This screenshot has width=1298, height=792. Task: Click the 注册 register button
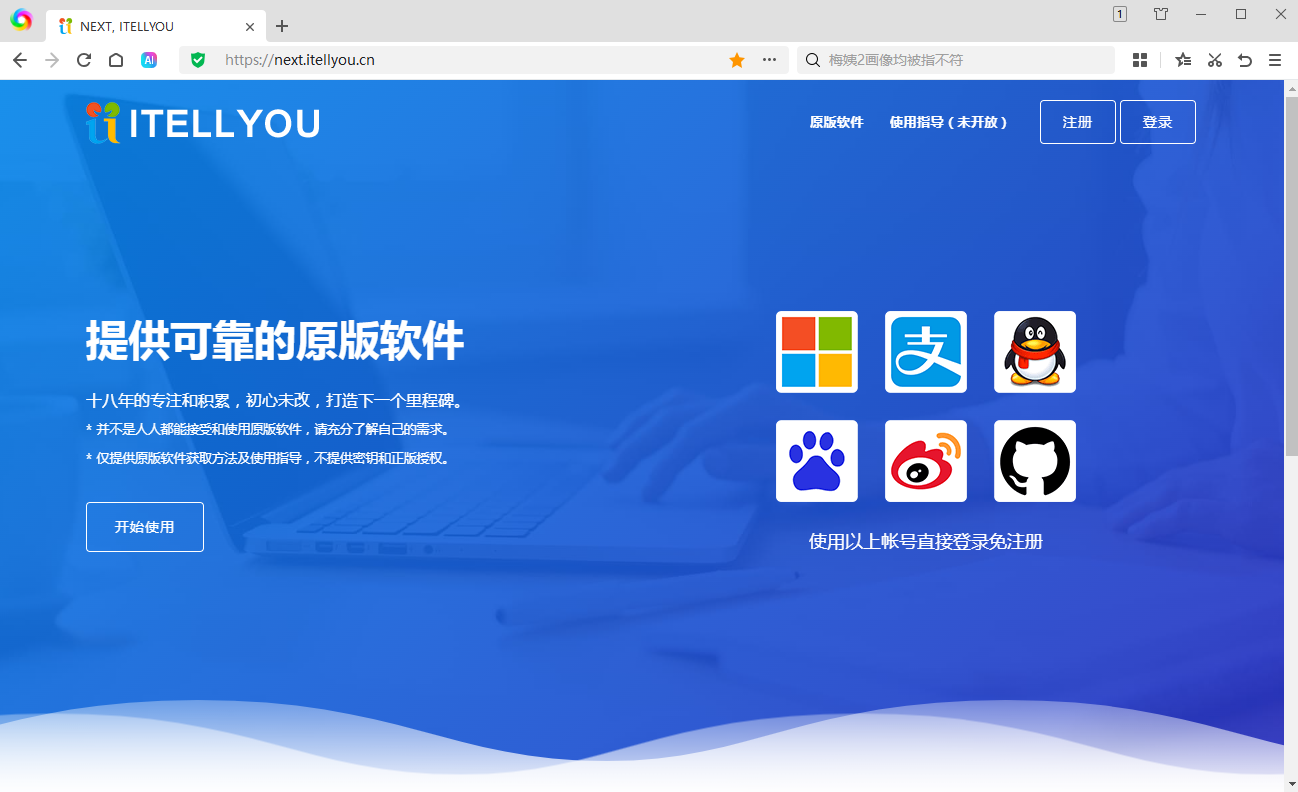[1078, 122]
